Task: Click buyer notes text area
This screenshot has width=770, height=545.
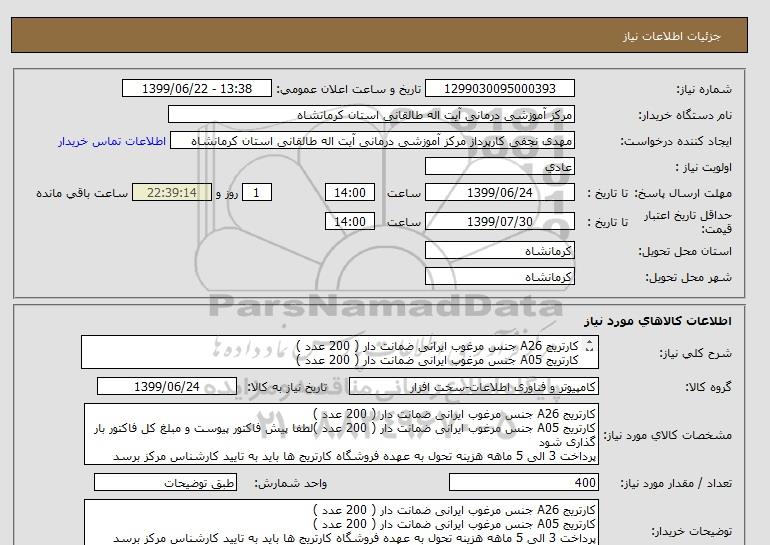Action: tap(341, 523)
